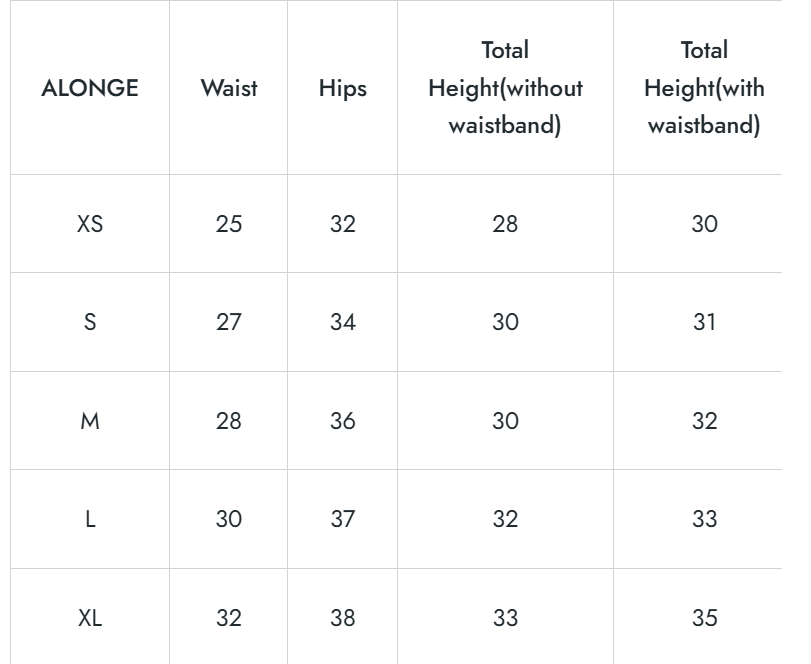Select M hips value 36
This screenshot has width=811, height=664.
pyautogui.click(x=343, y=421)
